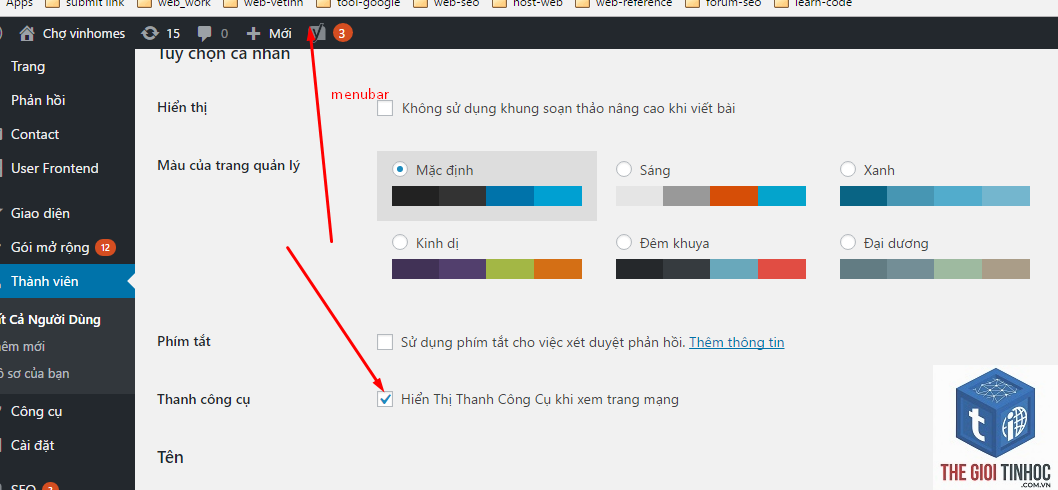Click the Xanh scheme color palette

935,196
